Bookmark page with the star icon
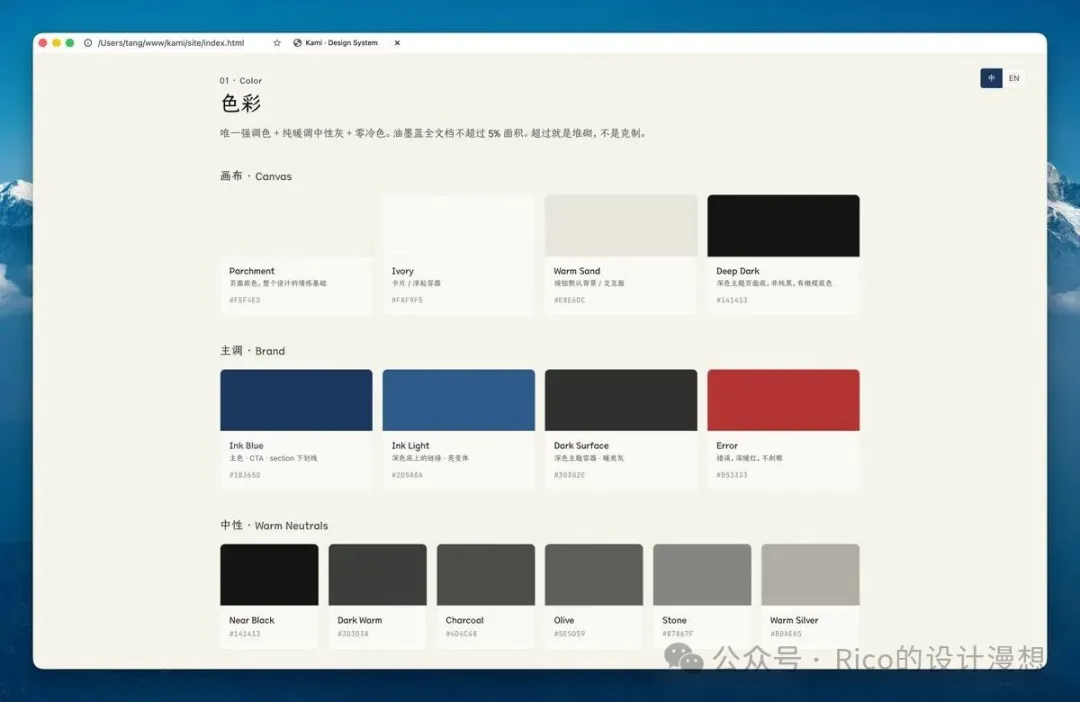This screenshot has width=1080, height=702. tap(277, 43)
